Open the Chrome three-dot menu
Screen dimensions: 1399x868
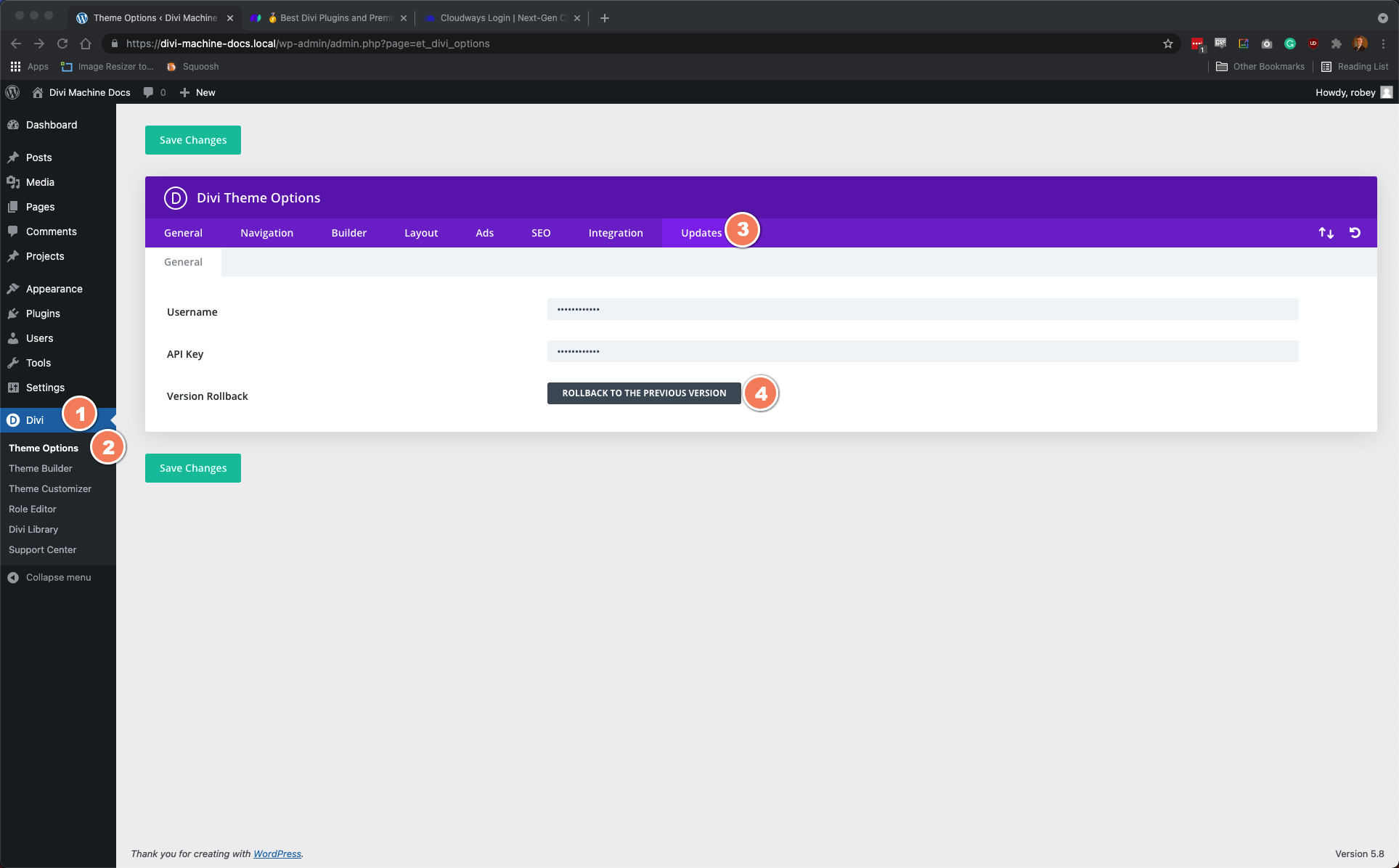point(1384,44)
